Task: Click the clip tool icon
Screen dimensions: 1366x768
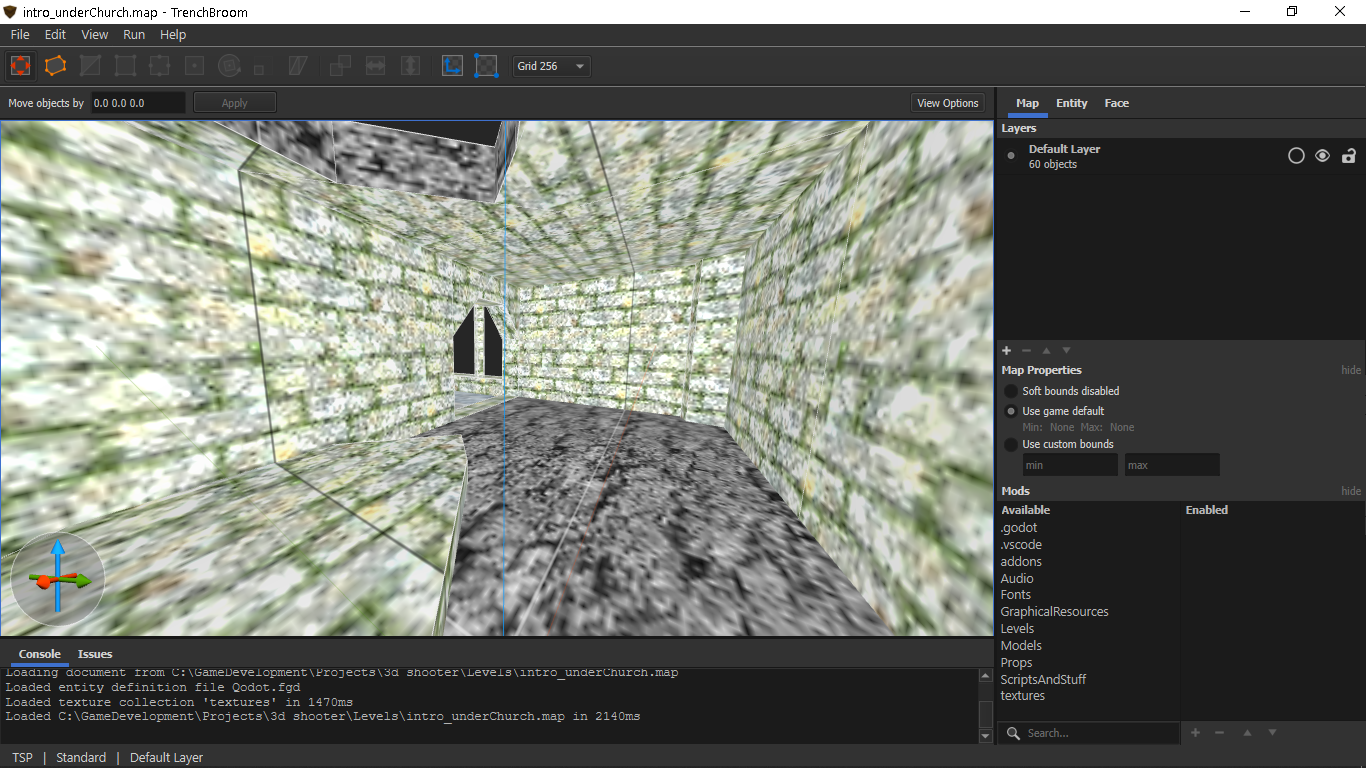Action: coord(90,66)
